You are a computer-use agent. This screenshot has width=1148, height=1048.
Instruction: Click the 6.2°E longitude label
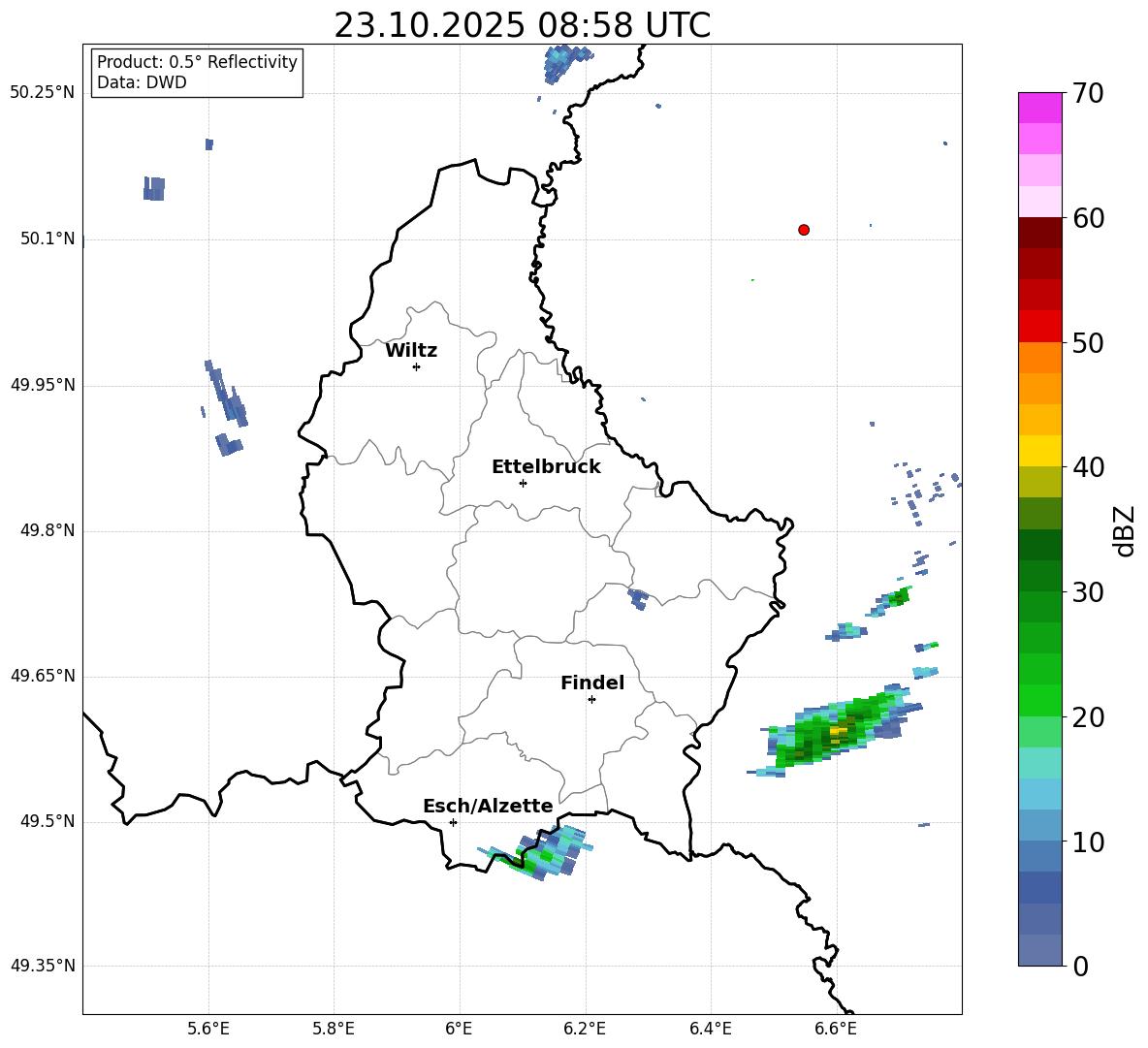click(x=585, y=1030)
